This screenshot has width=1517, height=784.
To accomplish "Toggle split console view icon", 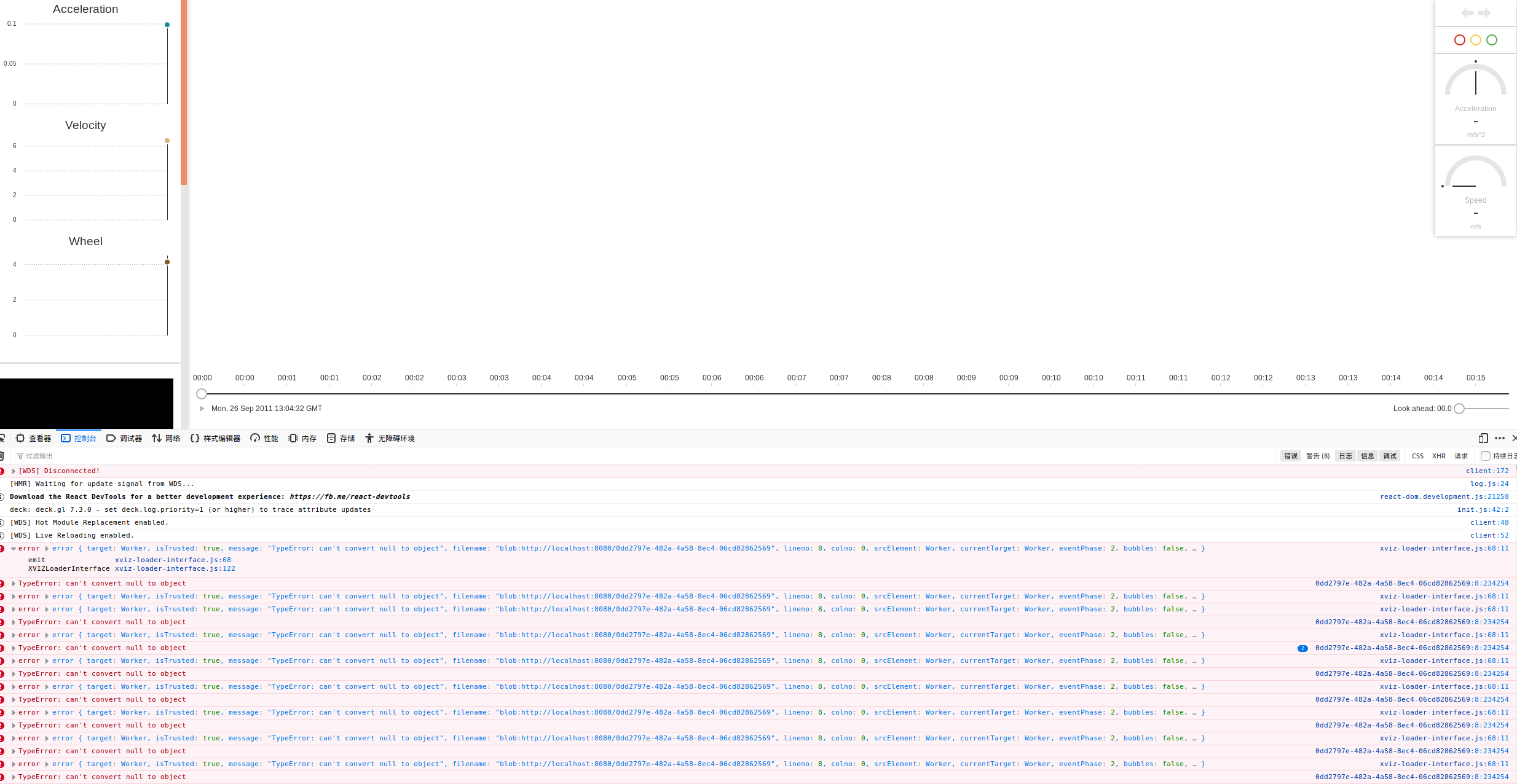I will click(x=1483, y=438).
